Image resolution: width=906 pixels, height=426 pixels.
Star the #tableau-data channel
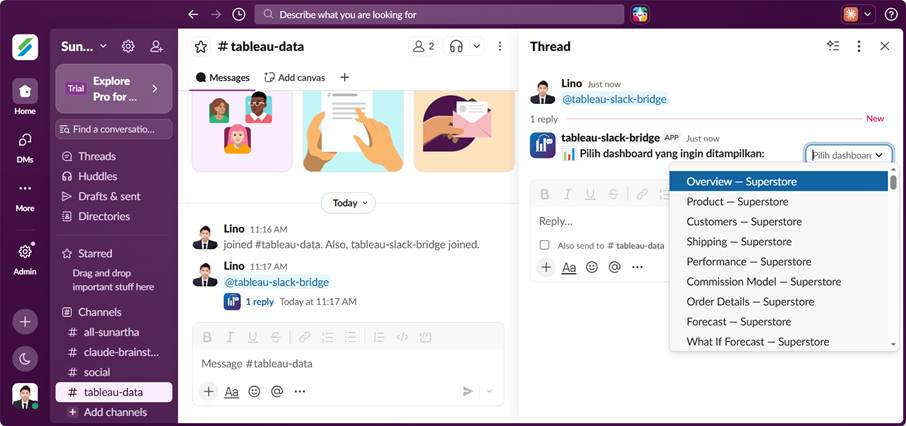pos(200,47)
